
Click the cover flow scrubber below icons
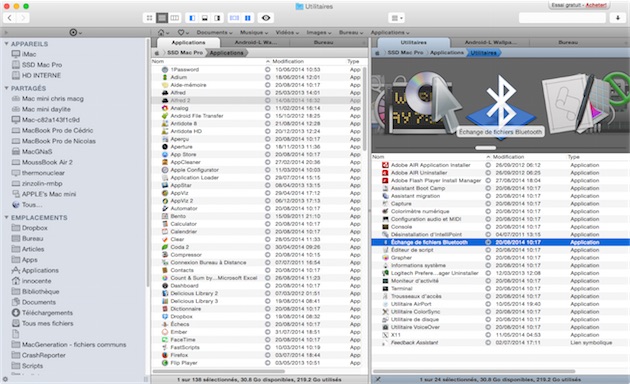485,148
